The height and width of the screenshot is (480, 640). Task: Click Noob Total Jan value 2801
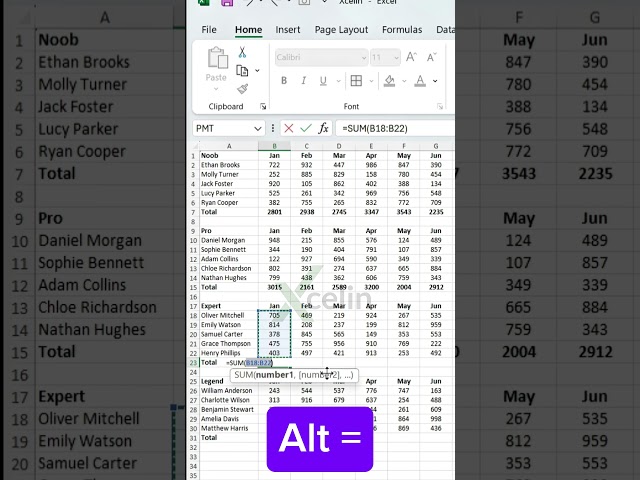[274, 212]
